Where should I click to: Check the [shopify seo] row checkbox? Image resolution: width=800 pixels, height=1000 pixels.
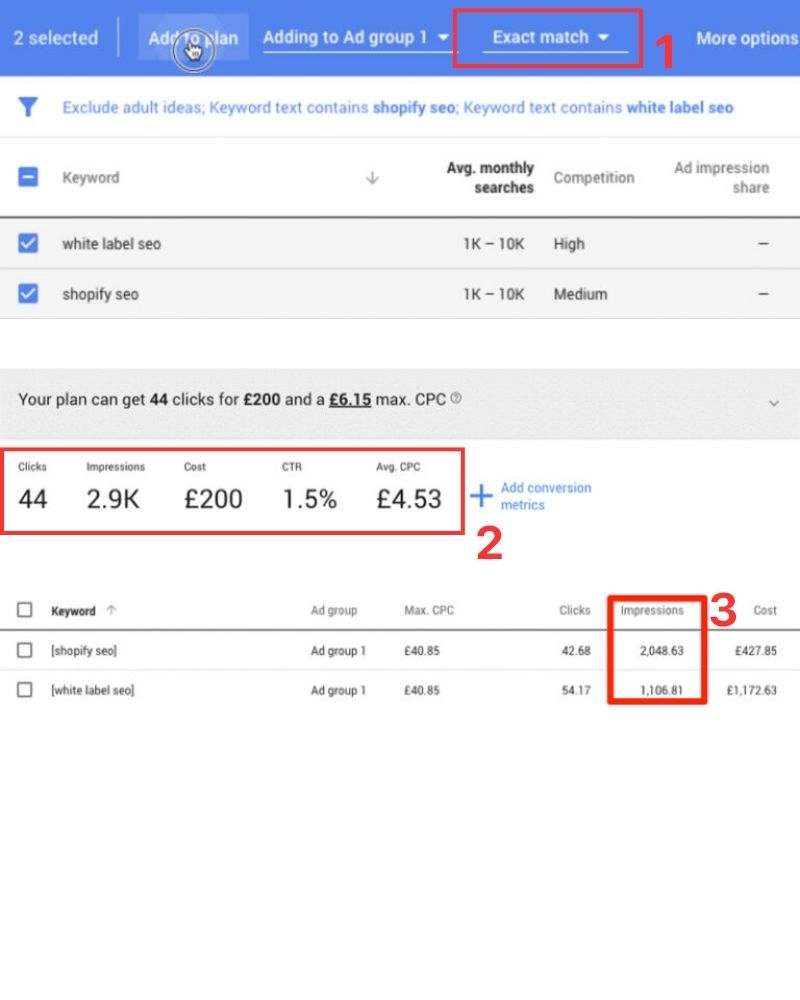pos(25,651)
